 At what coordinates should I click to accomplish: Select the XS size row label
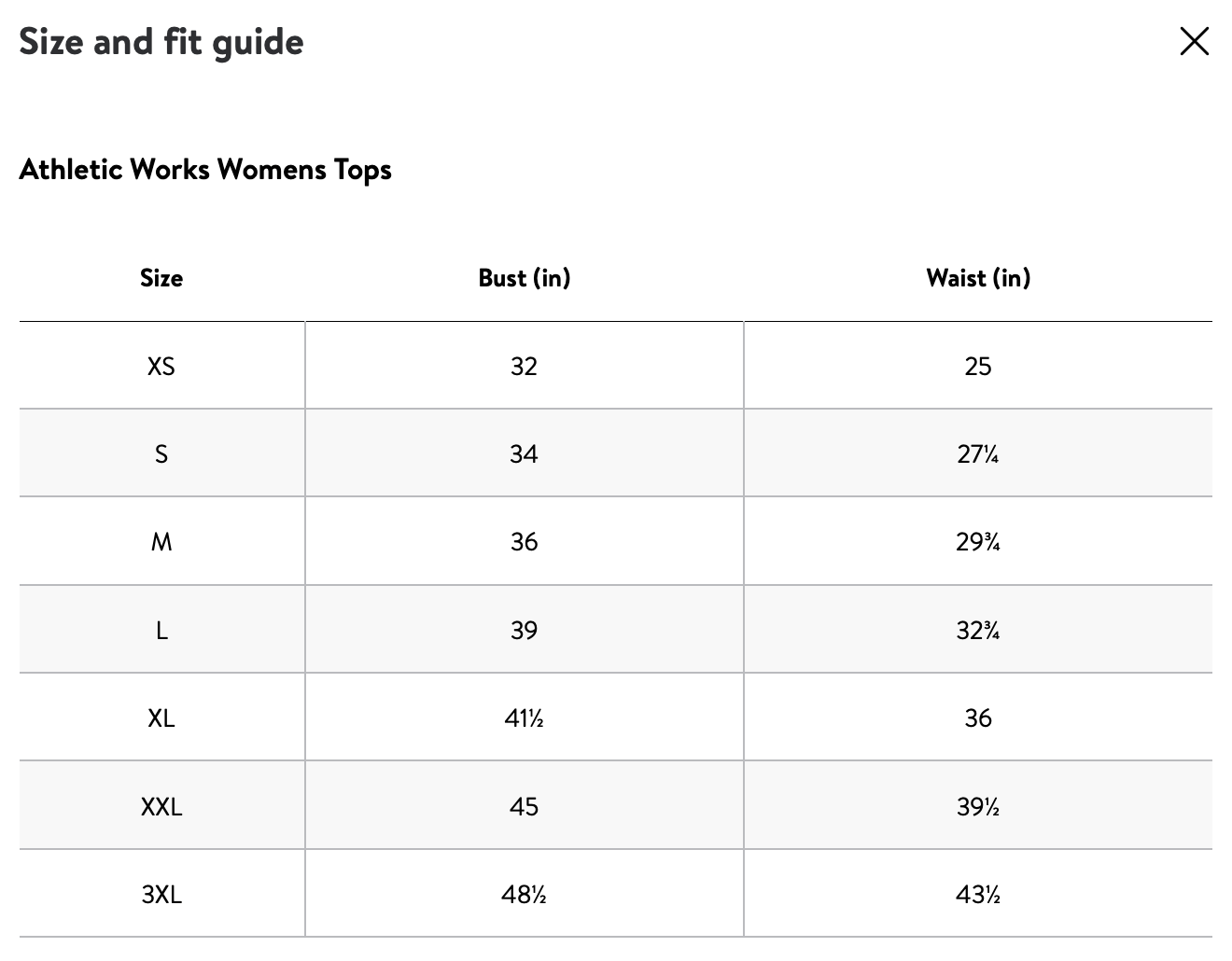pyautogui.click(x=161, y=366)
